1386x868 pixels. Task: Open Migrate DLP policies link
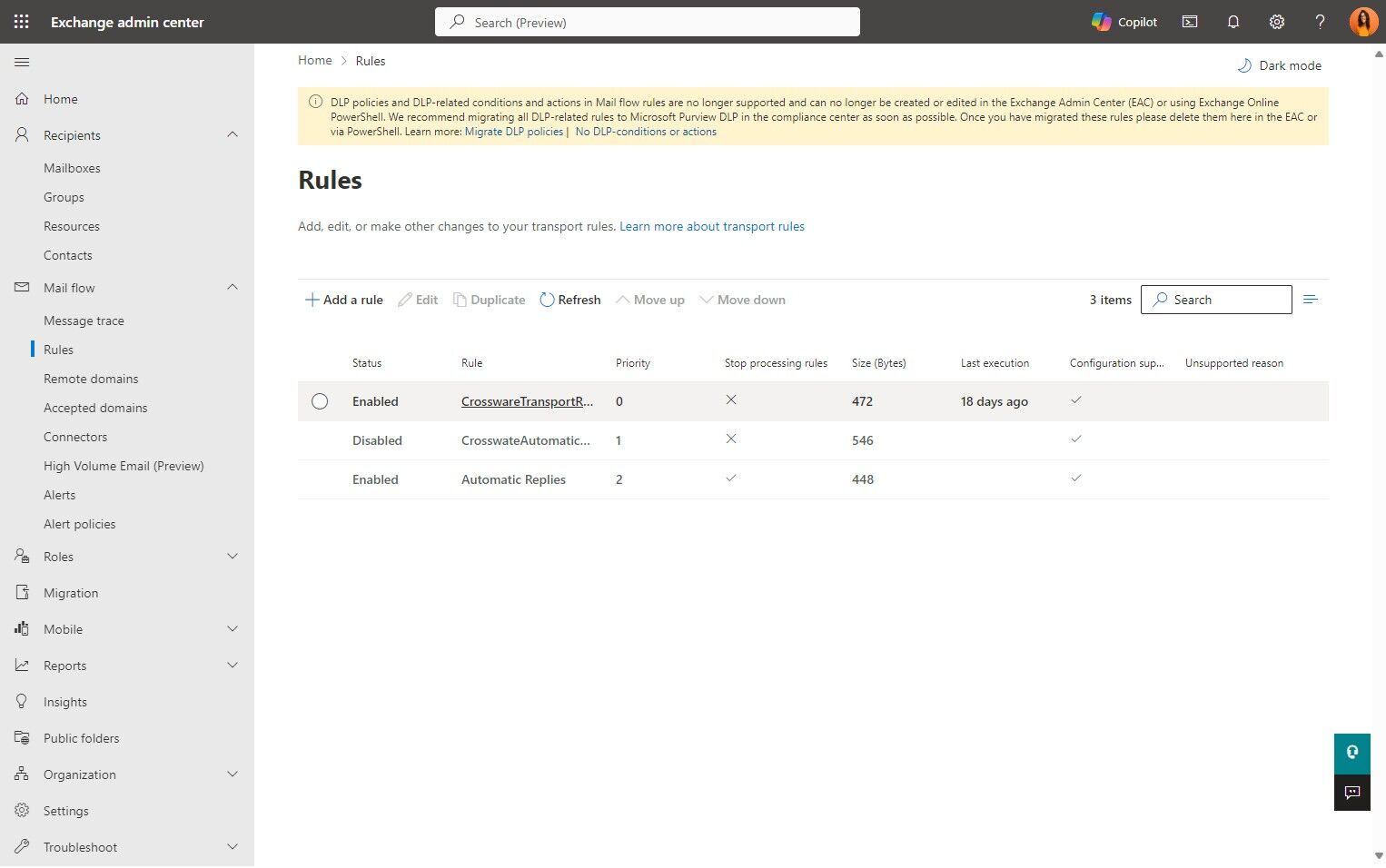point(514,132)
